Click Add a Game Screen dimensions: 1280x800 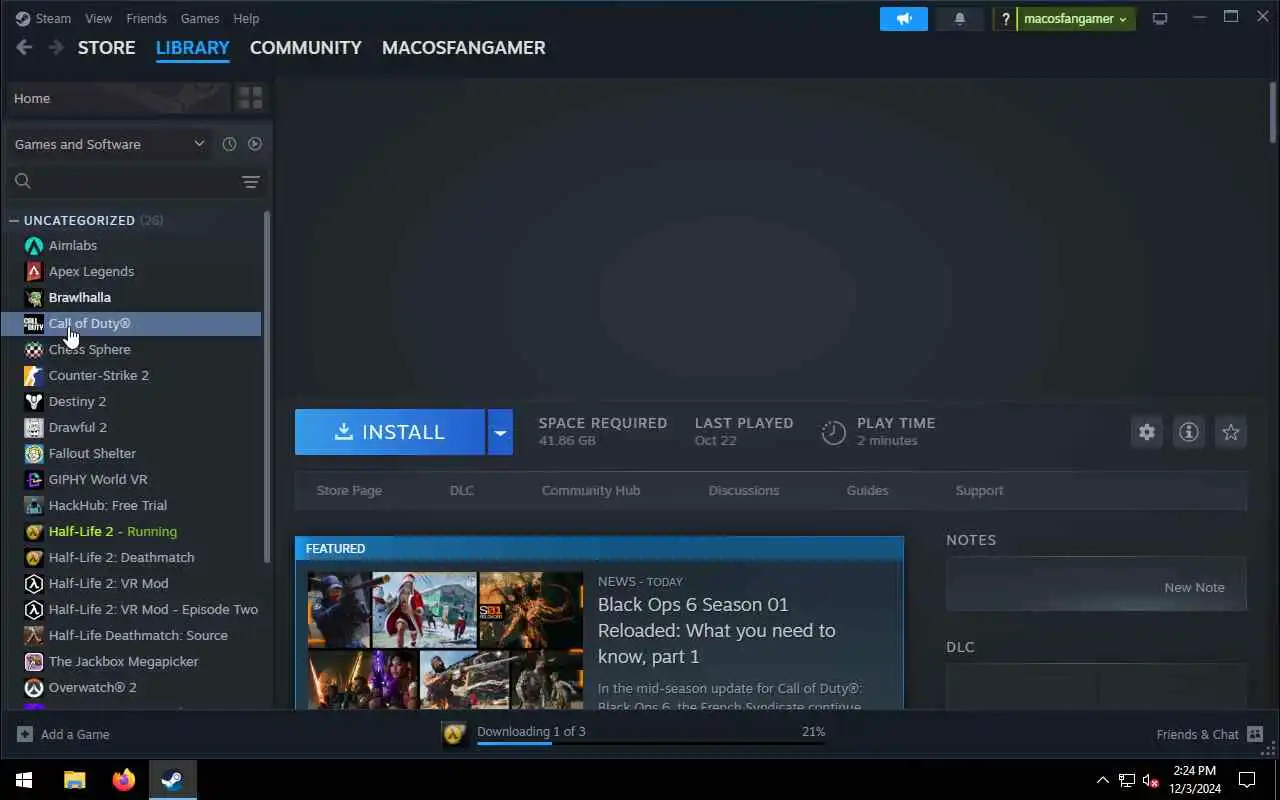(64, 735)
